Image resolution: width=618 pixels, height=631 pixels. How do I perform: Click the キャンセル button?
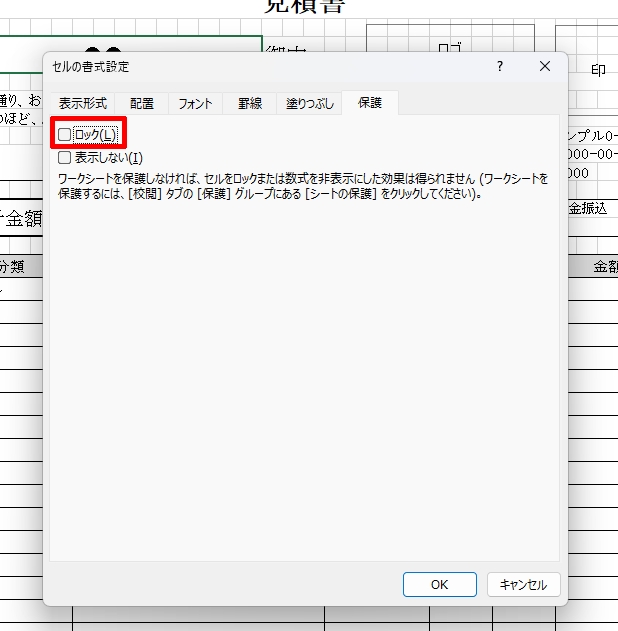click(x=523, y=584)
